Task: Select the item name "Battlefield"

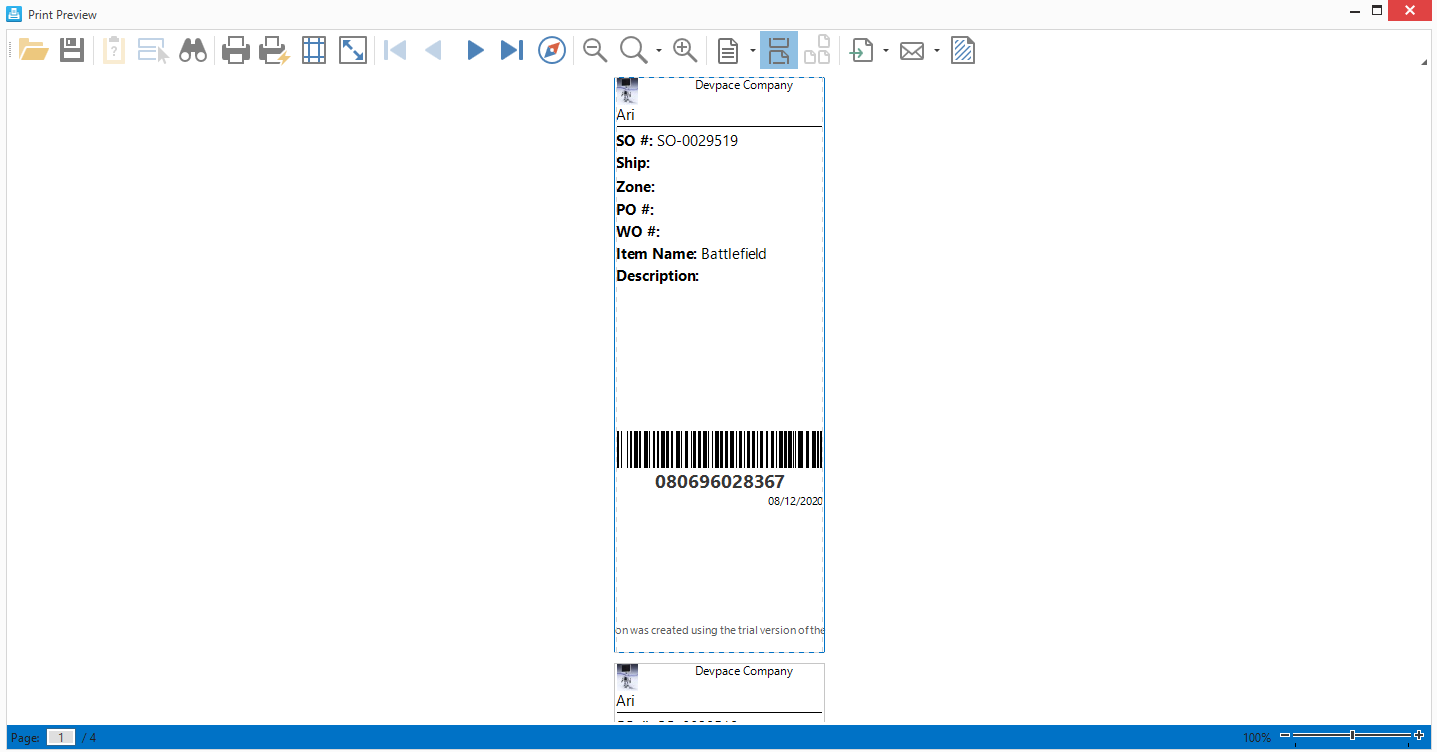Action: [x=733, y=254]
